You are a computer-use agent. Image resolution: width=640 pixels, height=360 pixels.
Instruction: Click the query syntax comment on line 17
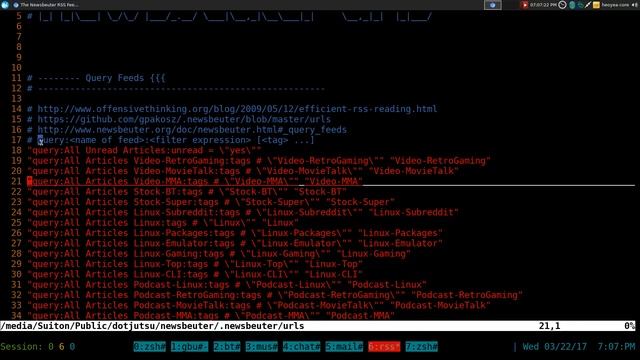pos(171,140)
